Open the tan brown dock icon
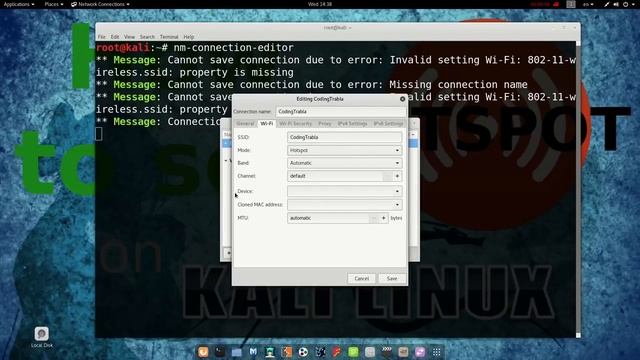 click(403, 351)
